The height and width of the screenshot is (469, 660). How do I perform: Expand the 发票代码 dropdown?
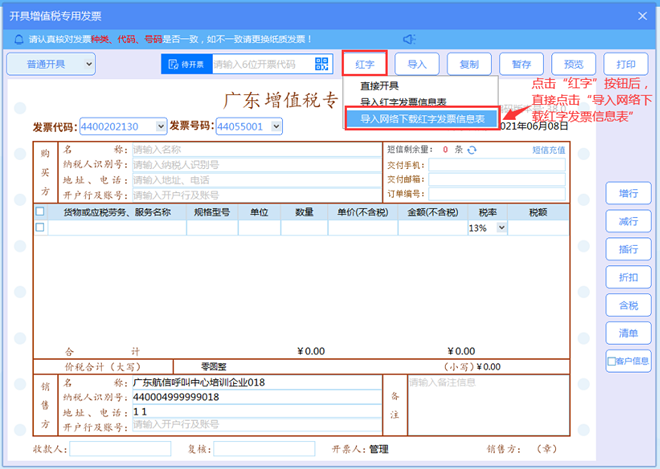[161, 126]
